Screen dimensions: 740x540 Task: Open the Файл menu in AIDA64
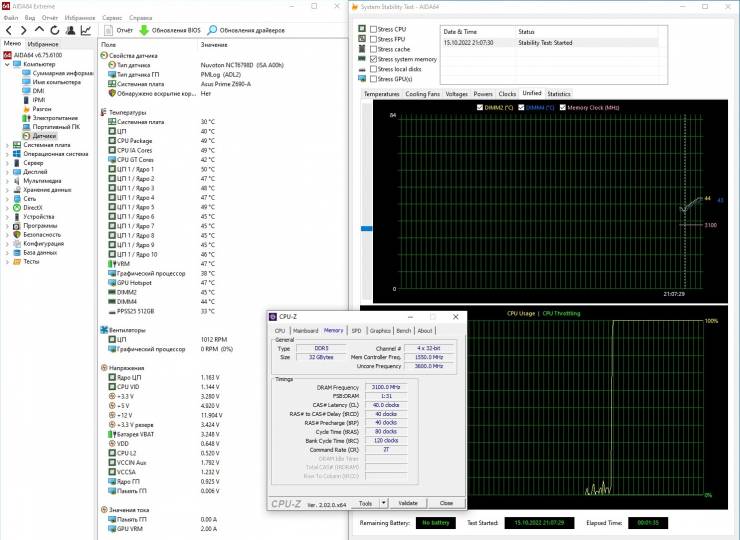pyautogui.click(x=11, y=17)
